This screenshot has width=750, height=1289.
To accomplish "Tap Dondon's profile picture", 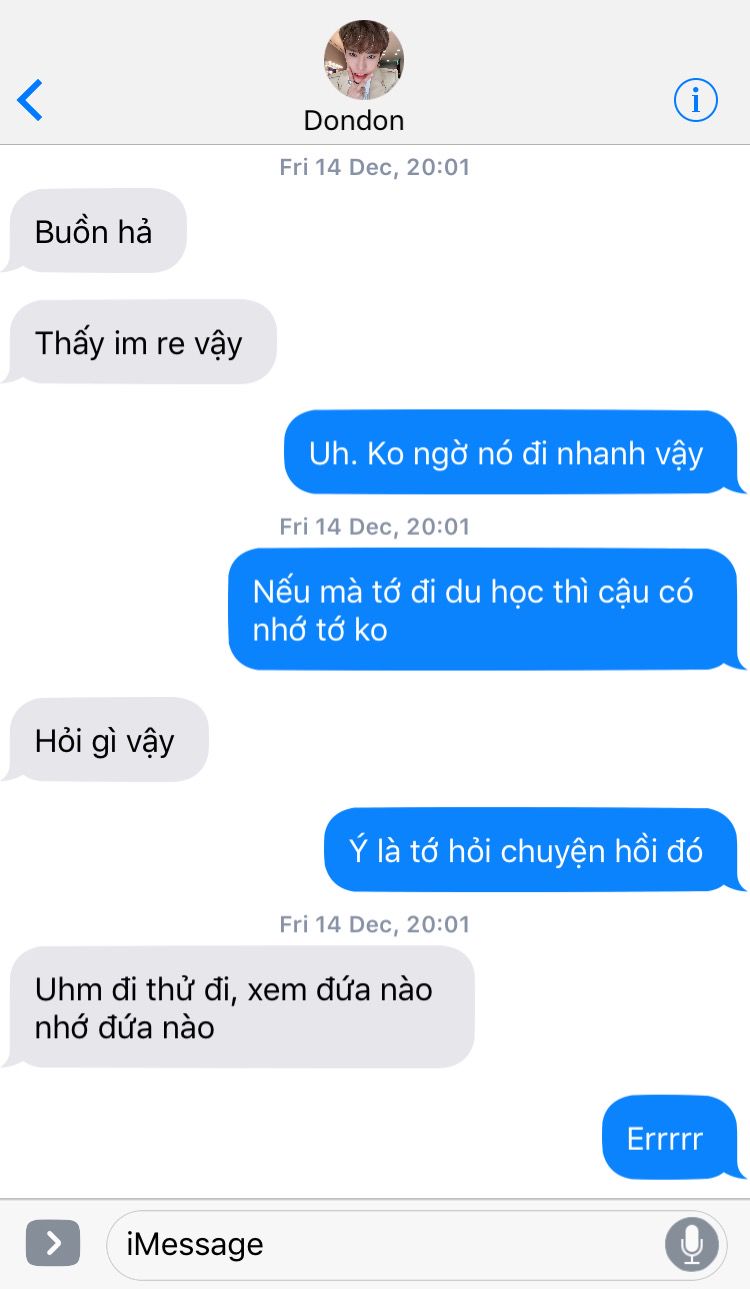I will (x=364, y=60).
